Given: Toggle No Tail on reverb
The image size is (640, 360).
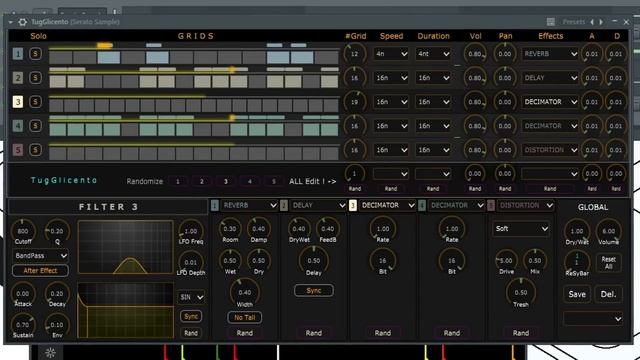Looking at the screenshot, I should [244, 317].
